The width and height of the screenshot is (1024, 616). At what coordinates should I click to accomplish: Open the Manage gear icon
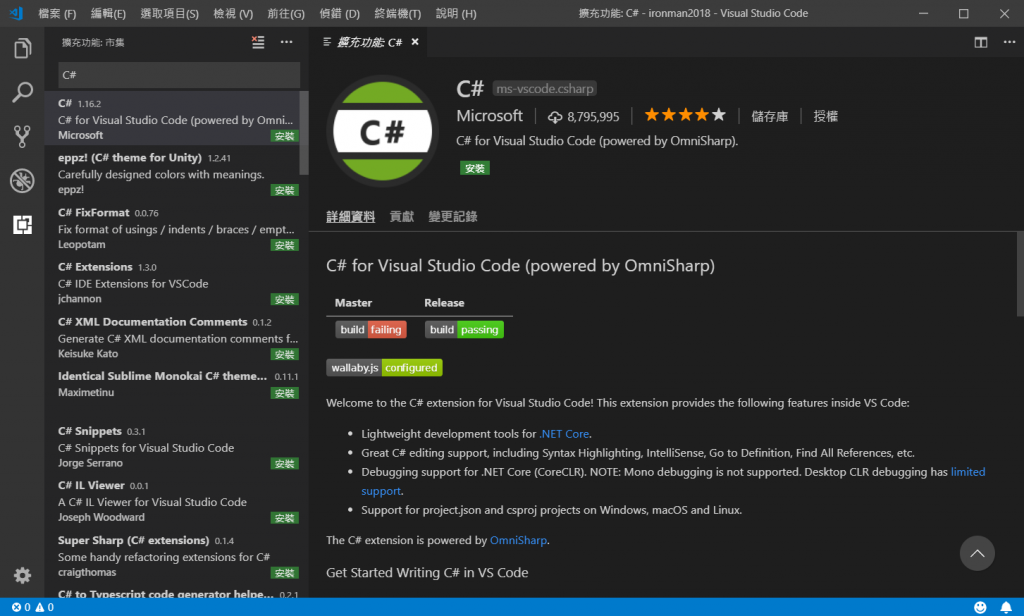22,575
